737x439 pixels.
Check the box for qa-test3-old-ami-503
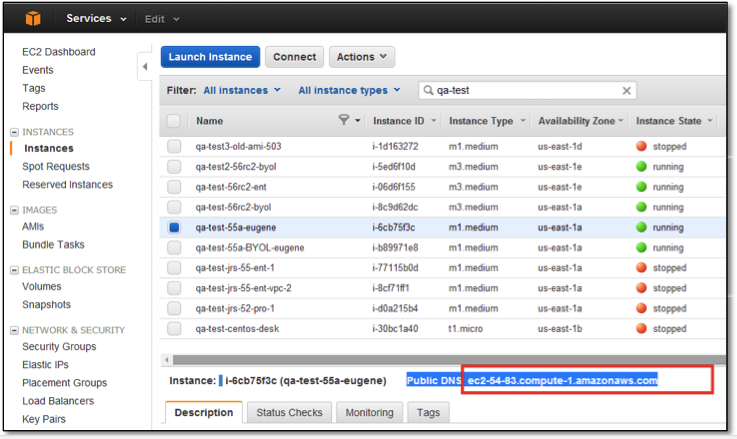tap(174, 146)
